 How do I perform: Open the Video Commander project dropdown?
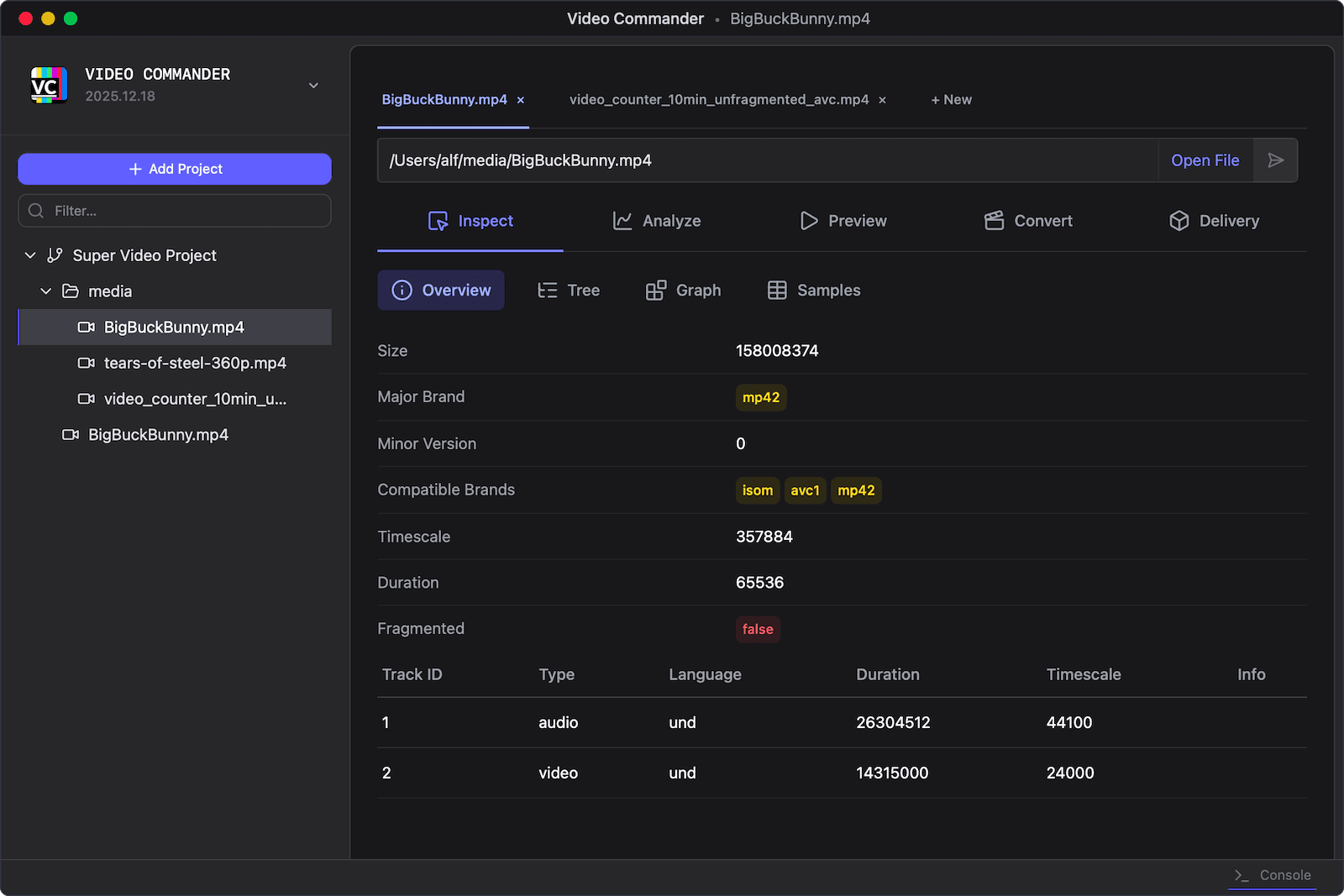(312, 85)
